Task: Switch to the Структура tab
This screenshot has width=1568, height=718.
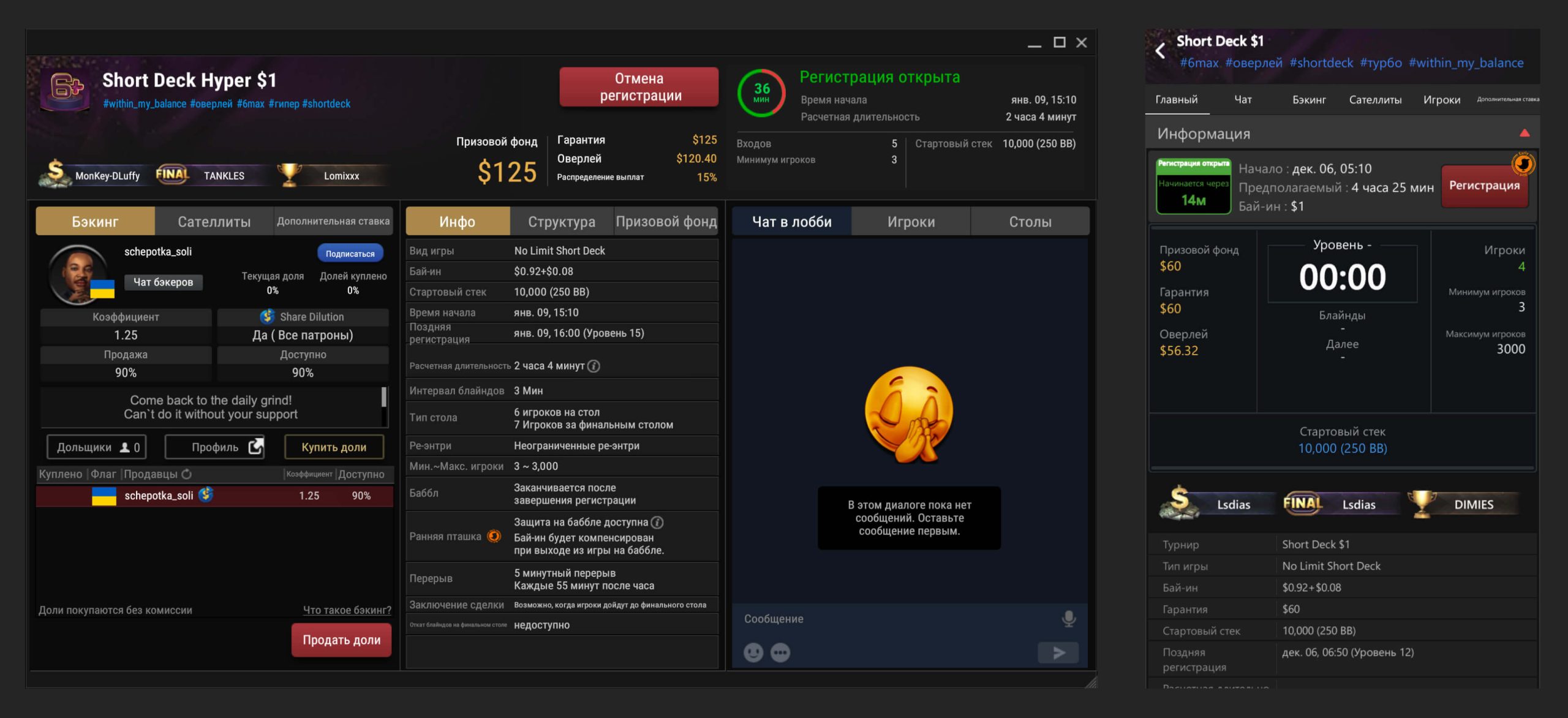Action: tap(560, 221)
